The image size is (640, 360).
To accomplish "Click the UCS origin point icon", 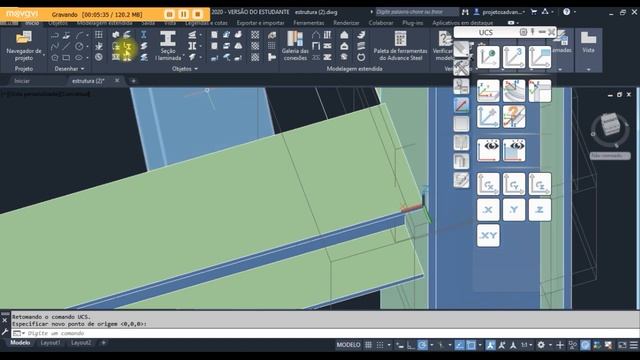I will click(488, 57).
